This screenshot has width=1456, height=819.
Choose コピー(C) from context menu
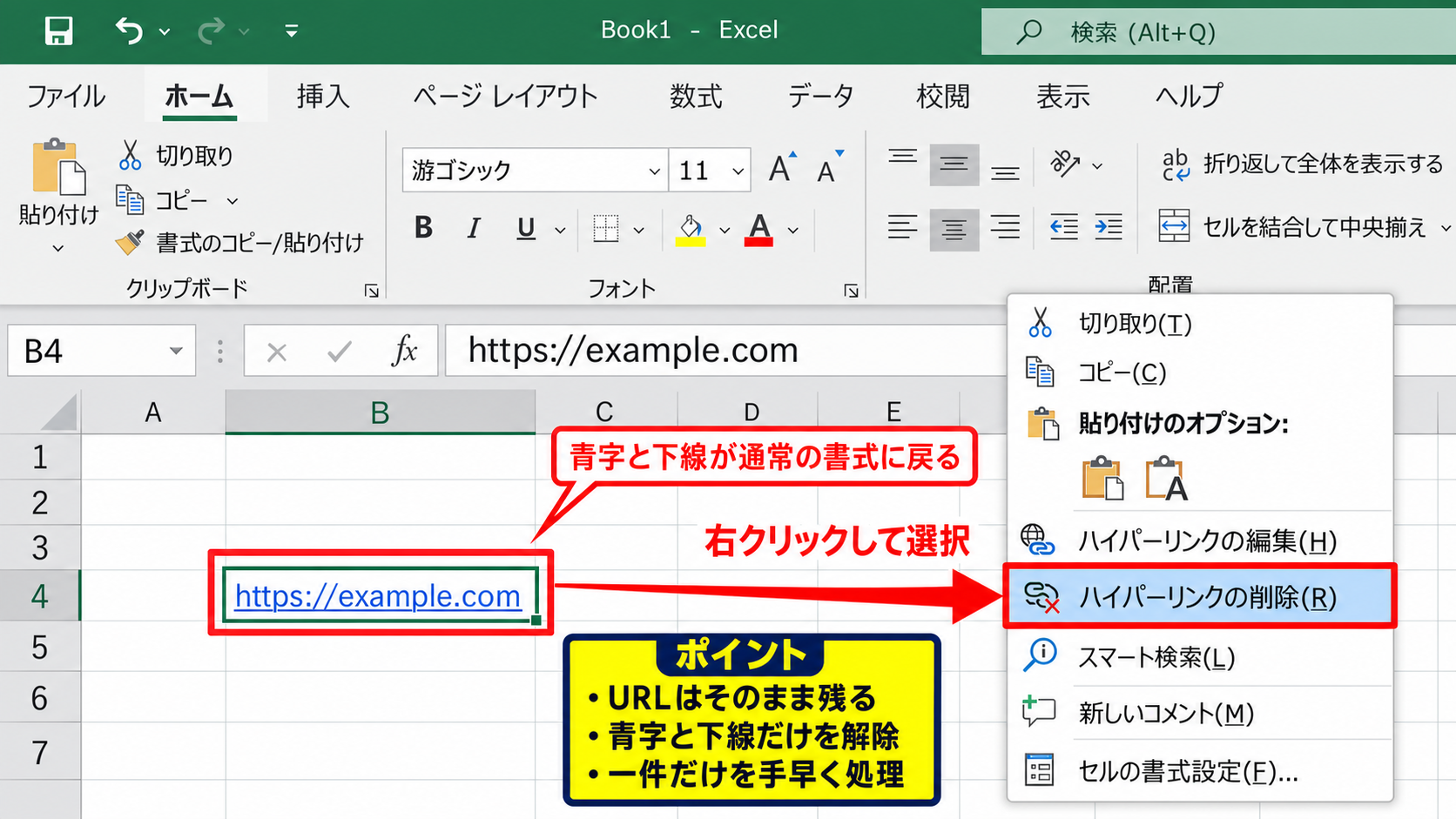(x=1200, y=373)
